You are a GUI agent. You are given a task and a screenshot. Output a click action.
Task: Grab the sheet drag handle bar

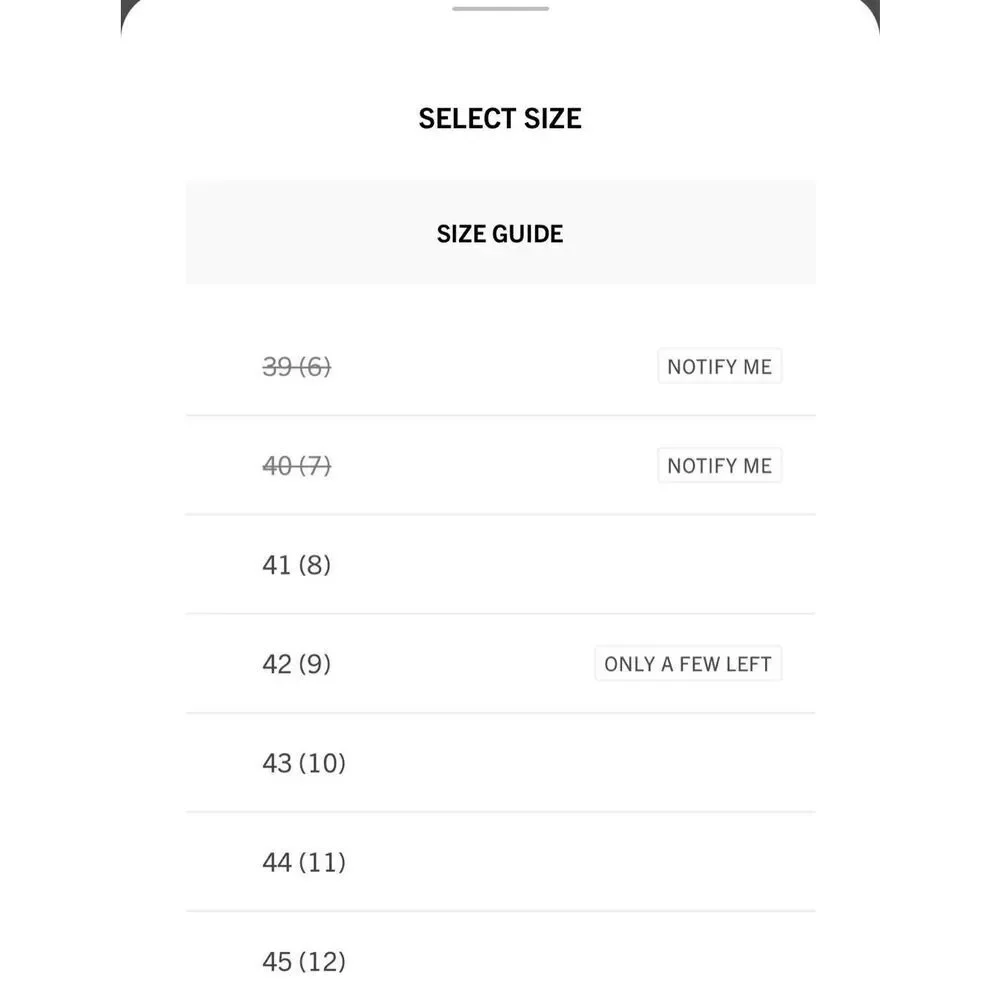(x=500, y=8)
